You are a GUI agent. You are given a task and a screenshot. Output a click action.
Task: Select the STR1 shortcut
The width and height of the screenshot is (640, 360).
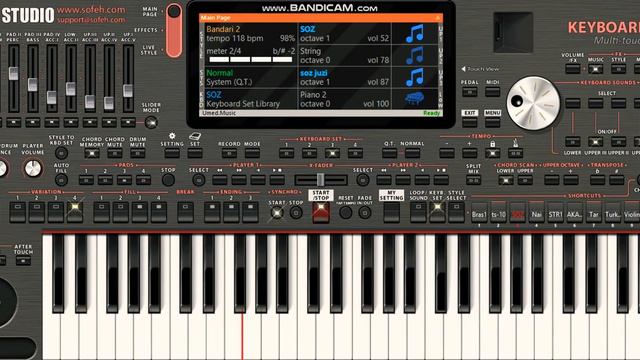[x=556, y=212]
